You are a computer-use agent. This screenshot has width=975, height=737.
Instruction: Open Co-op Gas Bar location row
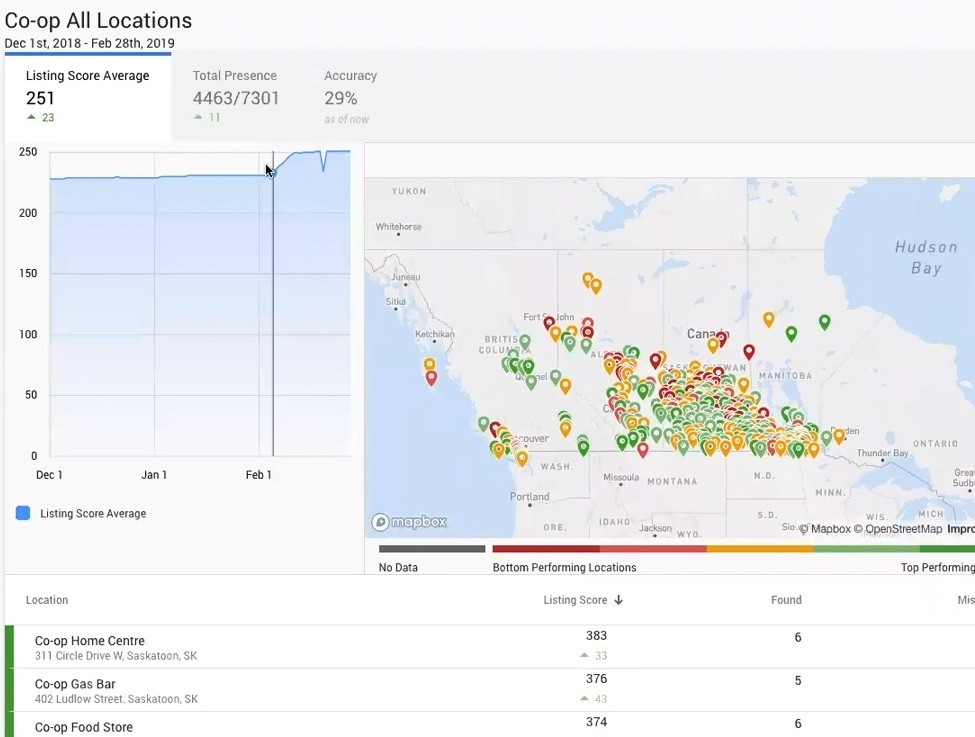(x=490, y=690)
